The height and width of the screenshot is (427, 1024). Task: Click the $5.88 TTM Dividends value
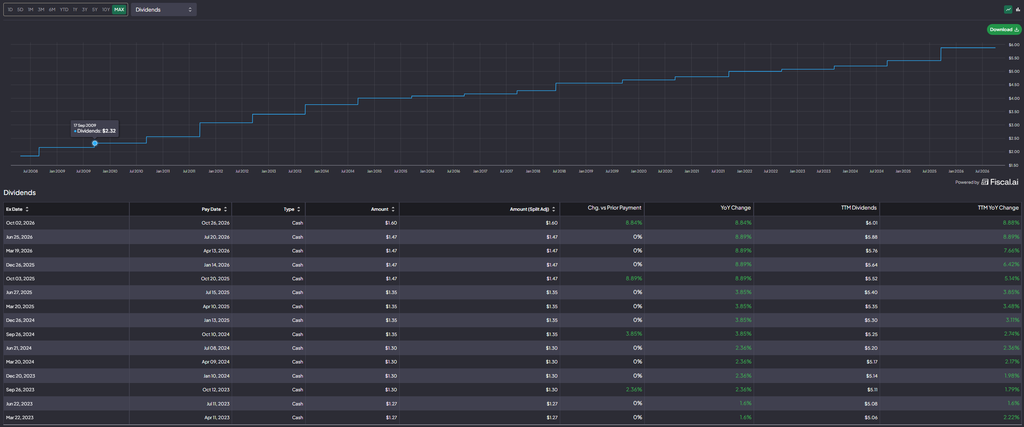872,236
